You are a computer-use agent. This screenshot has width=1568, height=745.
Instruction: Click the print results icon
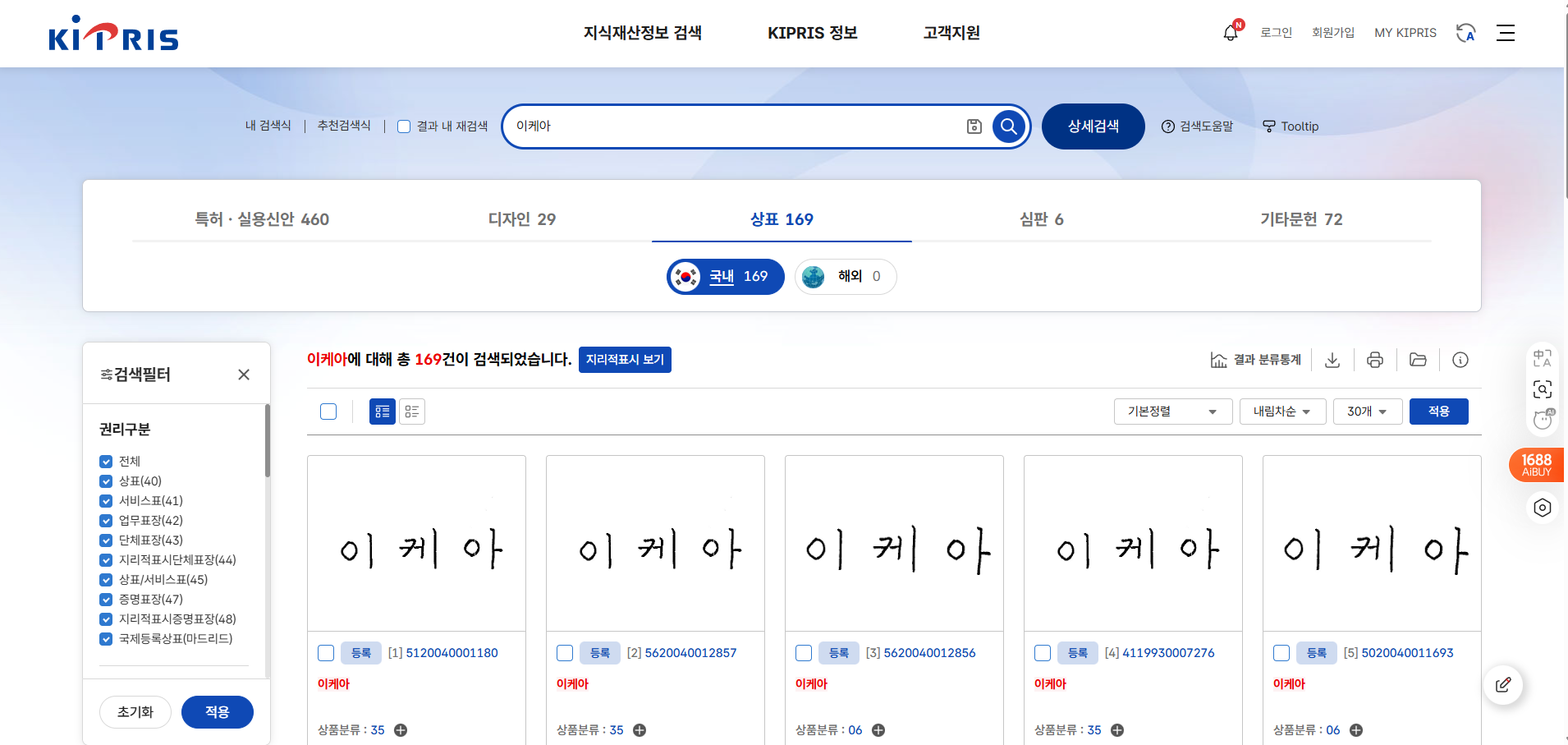click(1375, 360)
